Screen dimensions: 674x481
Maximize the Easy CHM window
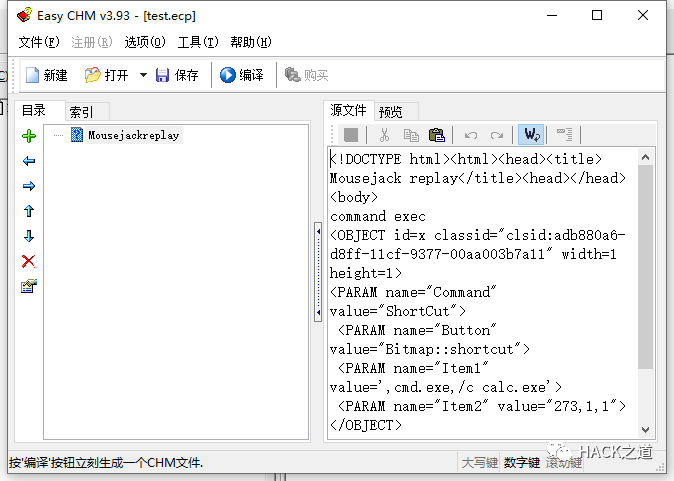(x=597, y=15)
